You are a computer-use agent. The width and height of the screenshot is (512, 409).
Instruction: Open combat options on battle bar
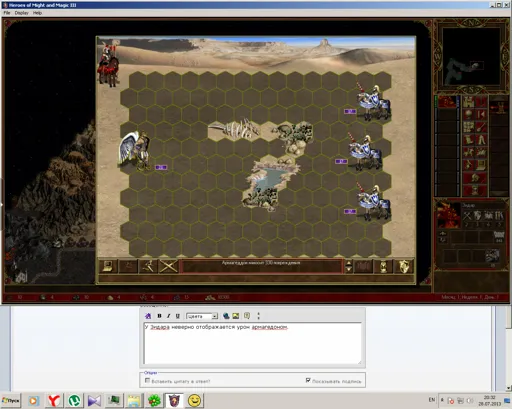[108, 266]
